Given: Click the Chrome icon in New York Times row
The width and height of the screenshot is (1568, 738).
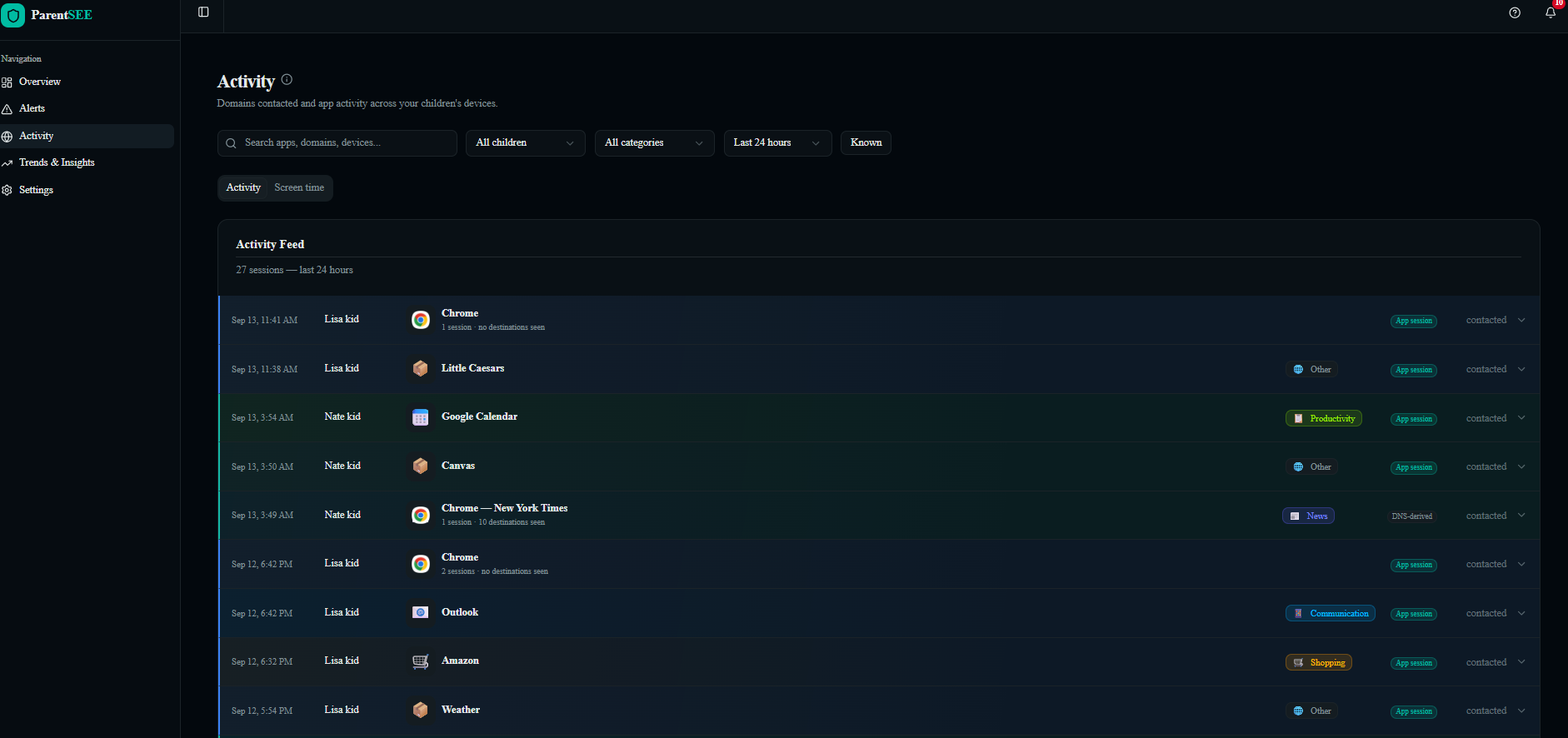Looking at the screenshot, I should [421, 515].
